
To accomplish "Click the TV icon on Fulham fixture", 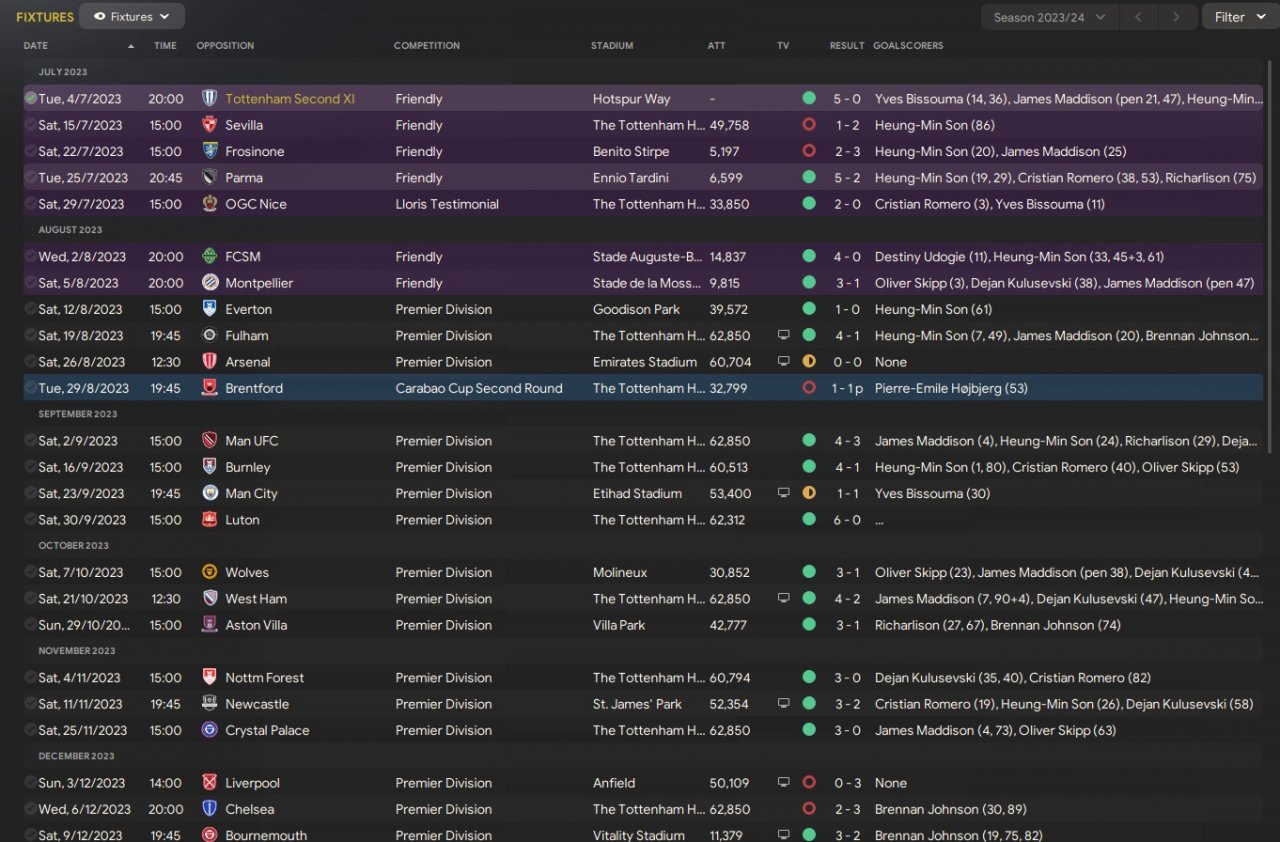I will click(x=784, y=336).
